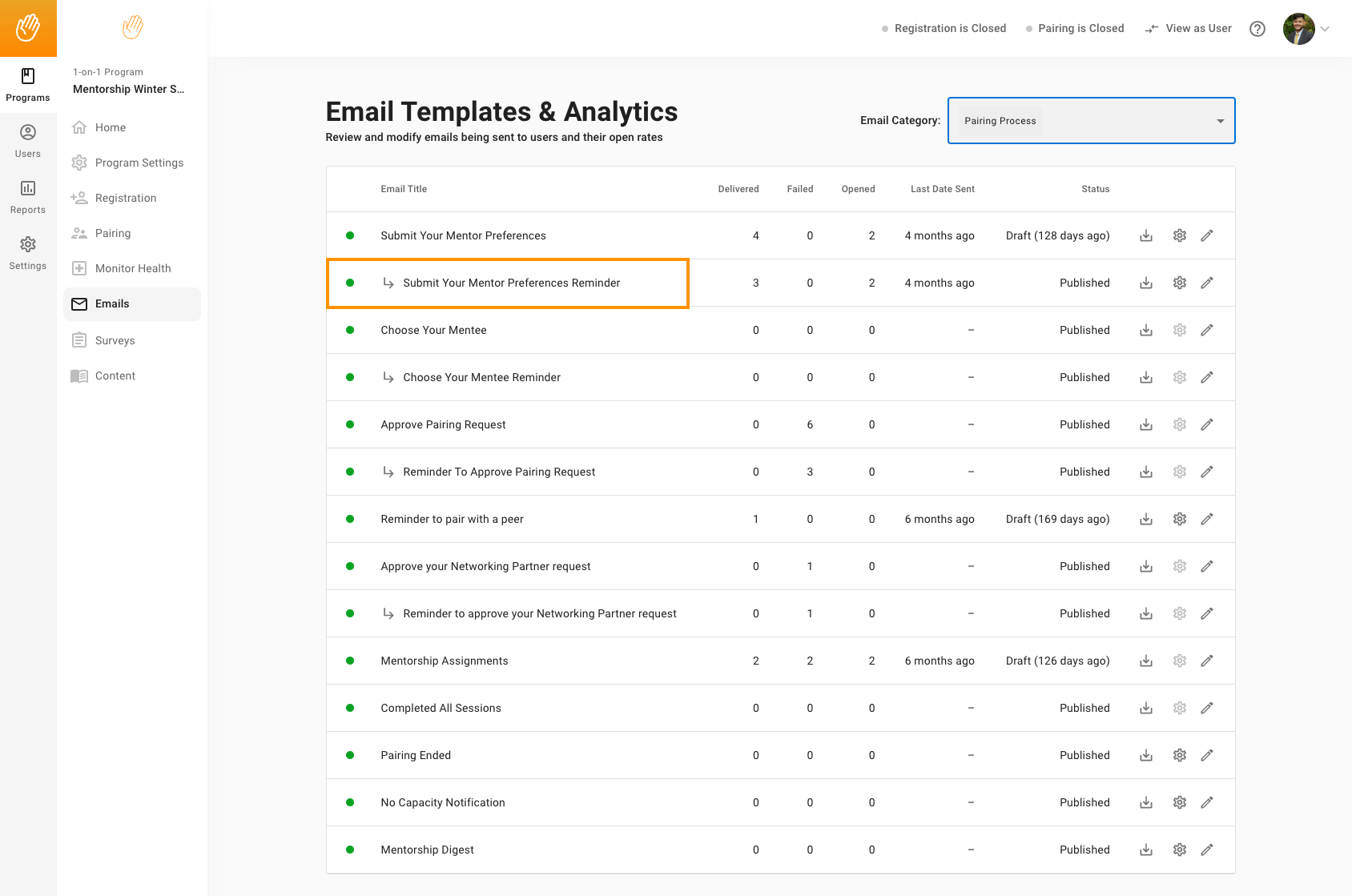Download the Mentorship Assignments email
The width and height of the screenshot is (1352, 896).
1146,661
